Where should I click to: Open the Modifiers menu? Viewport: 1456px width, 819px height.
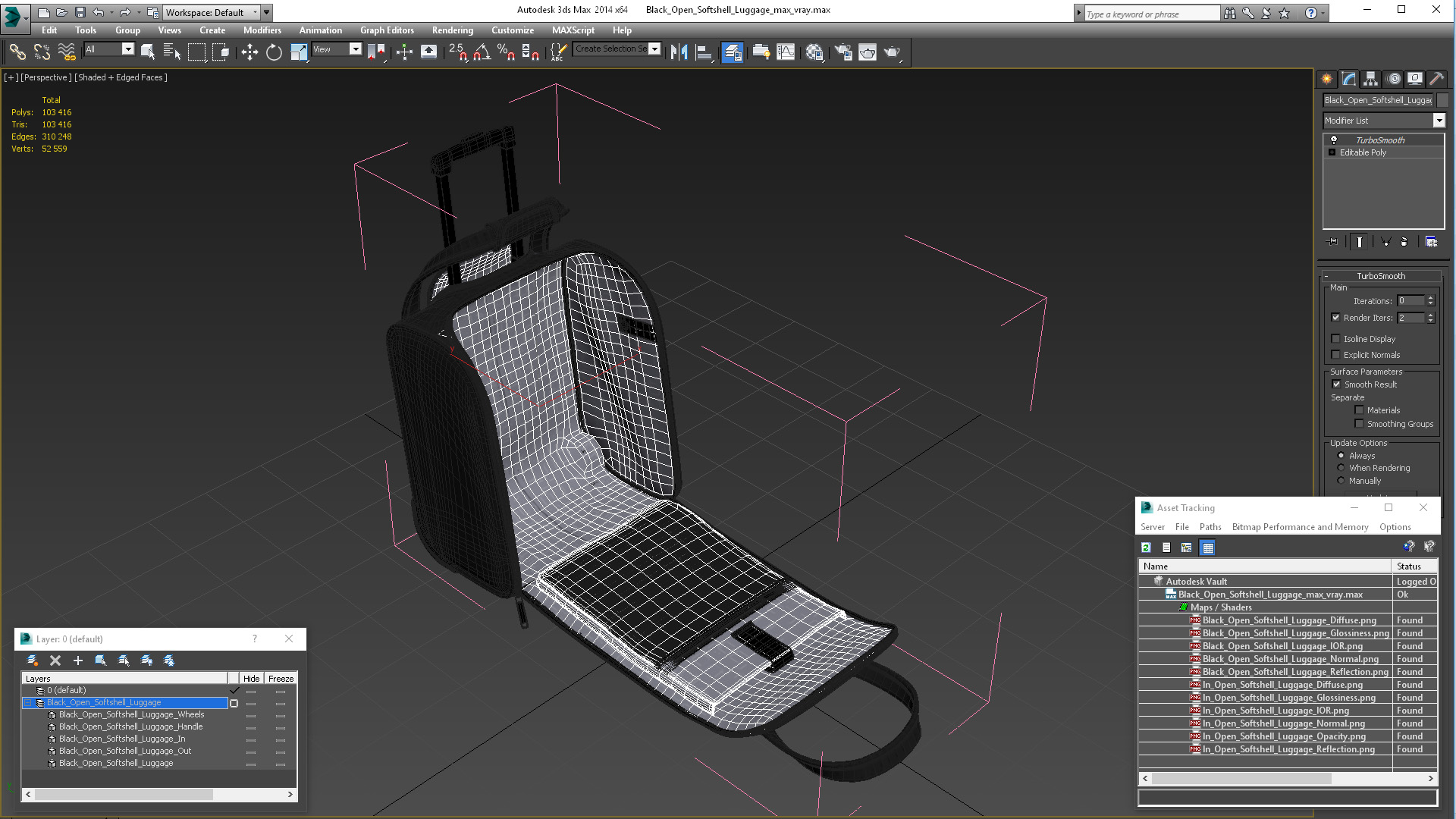coord(262,30)
